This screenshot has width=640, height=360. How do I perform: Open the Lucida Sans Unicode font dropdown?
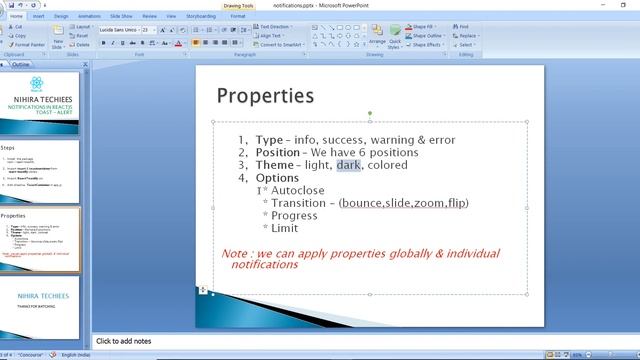click(139, 30)
